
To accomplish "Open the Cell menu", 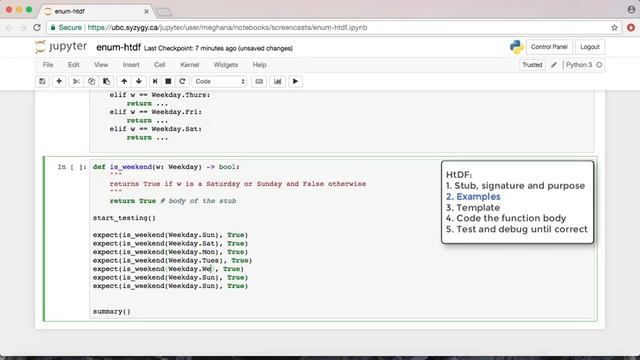I will (x=160, y=65).
